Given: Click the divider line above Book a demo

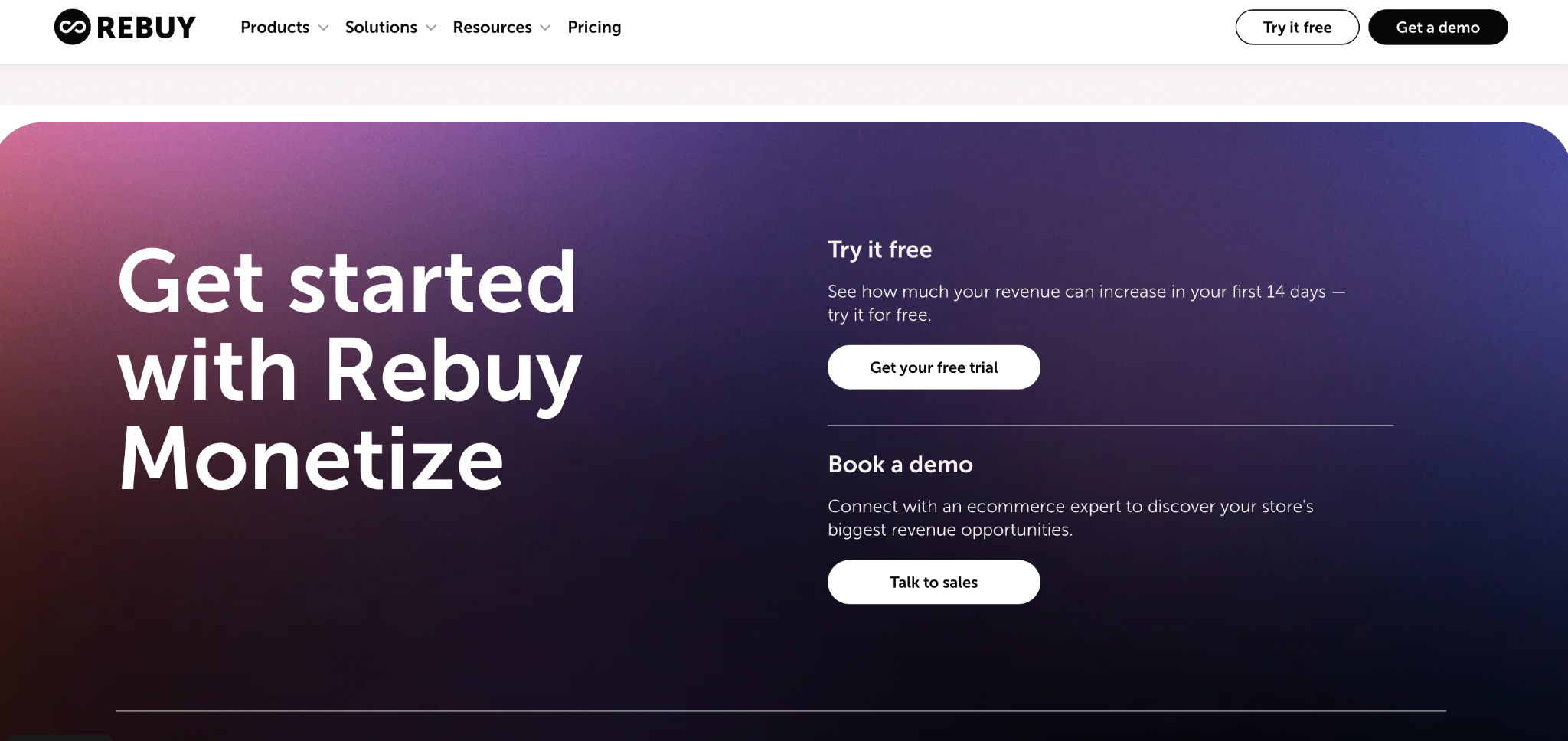Looking at the screenshot, I should (1110, 425).
